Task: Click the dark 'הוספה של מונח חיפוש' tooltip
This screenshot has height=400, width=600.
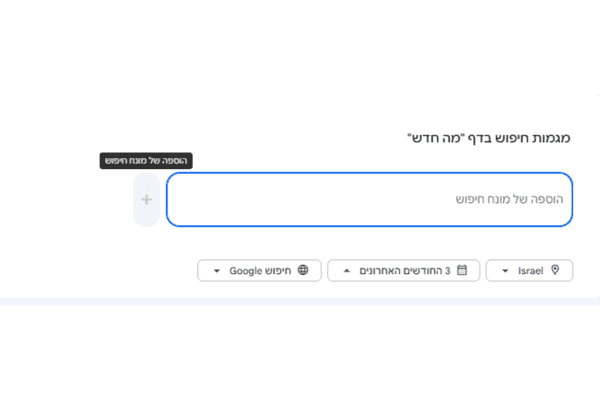Action: 146,161
